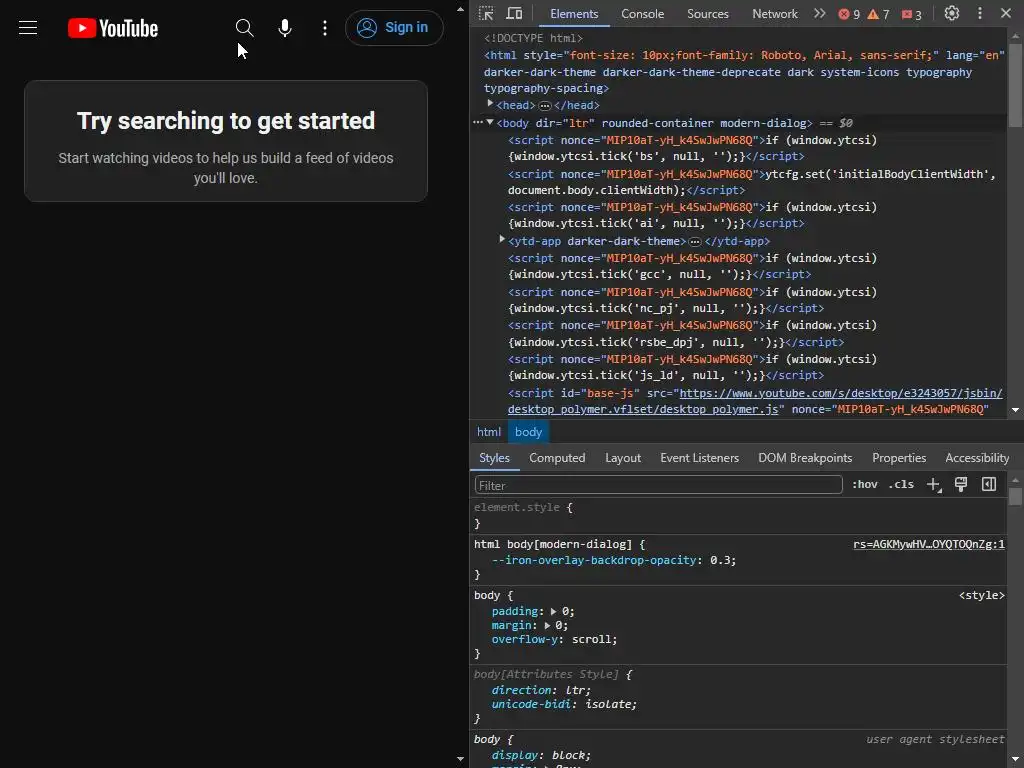Switch to the Elements tab
Viewport: 1024px width, 768px height.
pos(573,14)
